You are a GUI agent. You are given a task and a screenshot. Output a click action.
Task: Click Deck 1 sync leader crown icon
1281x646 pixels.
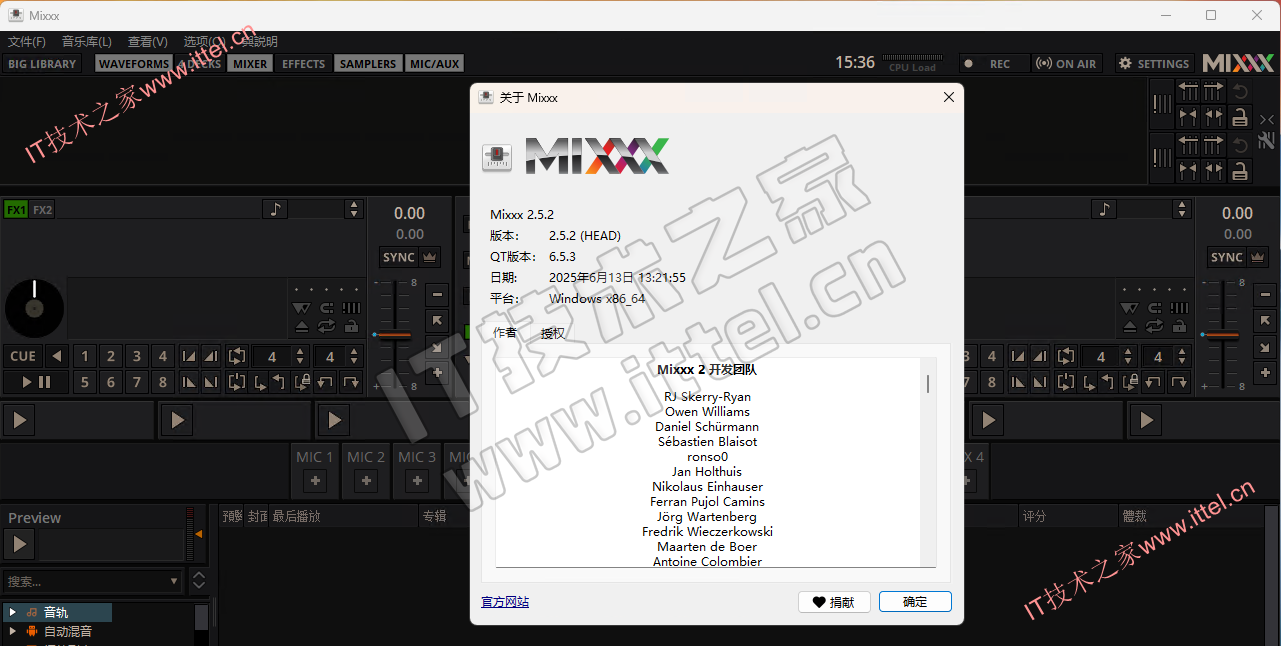click(430, 257)
